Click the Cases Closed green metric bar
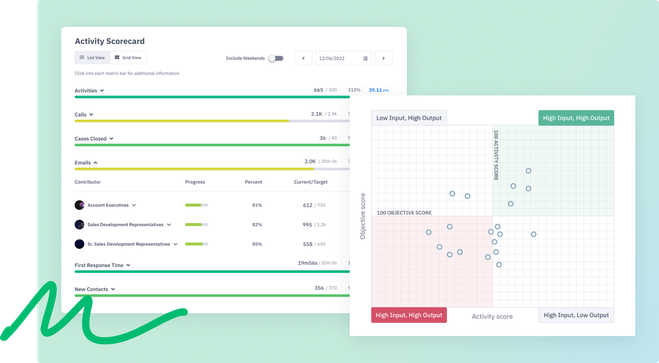The width and height of the screenshot is (659, 363). (212, 145)
